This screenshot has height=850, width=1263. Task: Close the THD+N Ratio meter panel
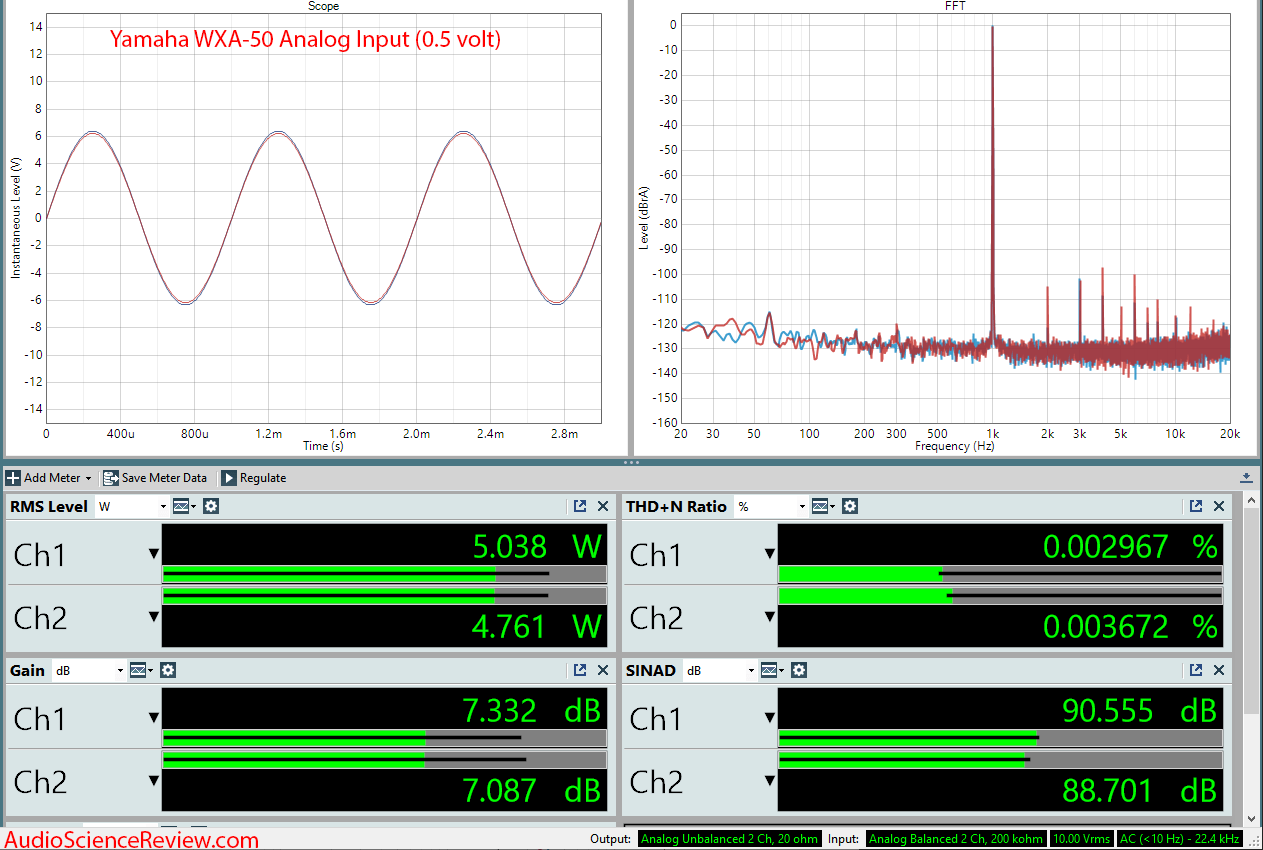click(1219, 506)
